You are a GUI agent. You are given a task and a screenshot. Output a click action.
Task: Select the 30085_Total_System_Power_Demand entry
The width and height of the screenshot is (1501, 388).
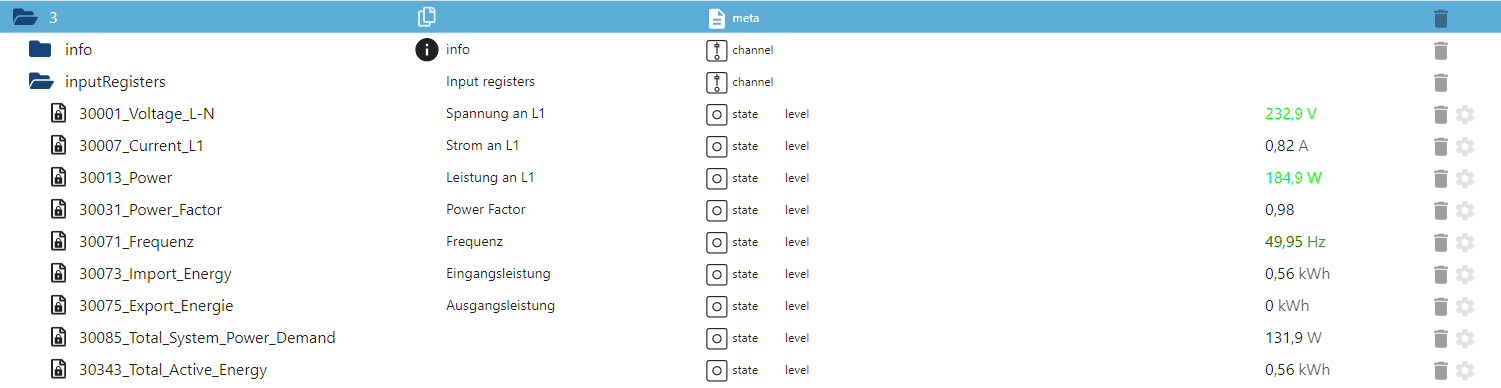click(x=207, y=338)
